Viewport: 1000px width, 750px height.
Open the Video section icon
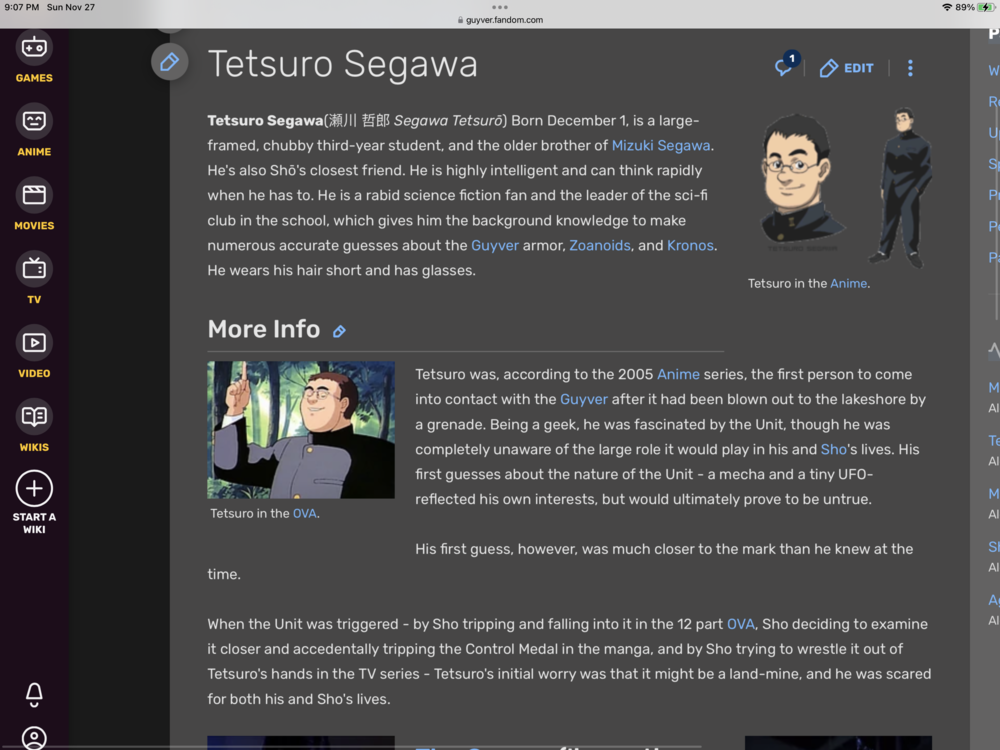[34, 343]
